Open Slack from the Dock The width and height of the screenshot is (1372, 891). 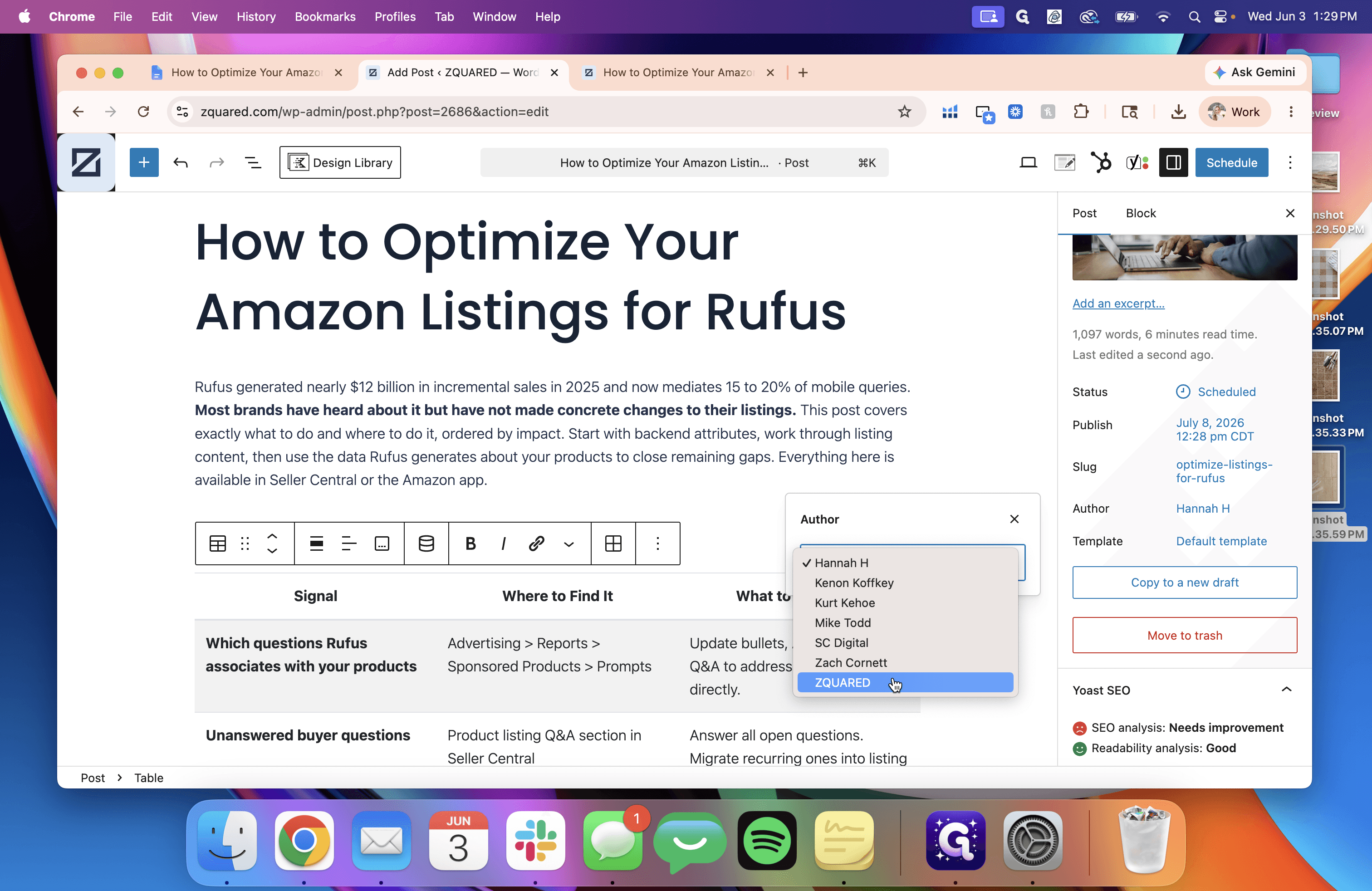tap(535, 840)
